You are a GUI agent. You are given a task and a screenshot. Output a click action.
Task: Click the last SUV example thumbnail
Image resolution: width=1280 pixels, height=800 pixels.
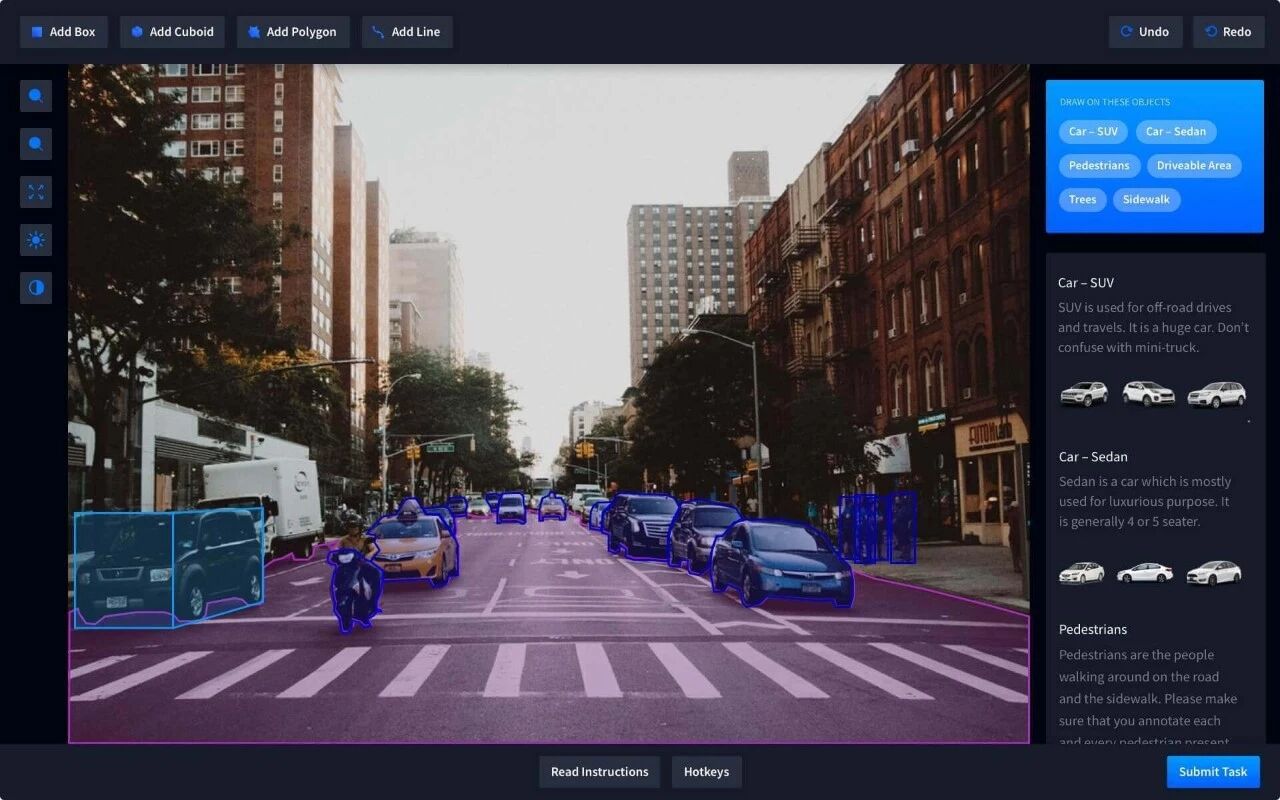point(1216,394)
